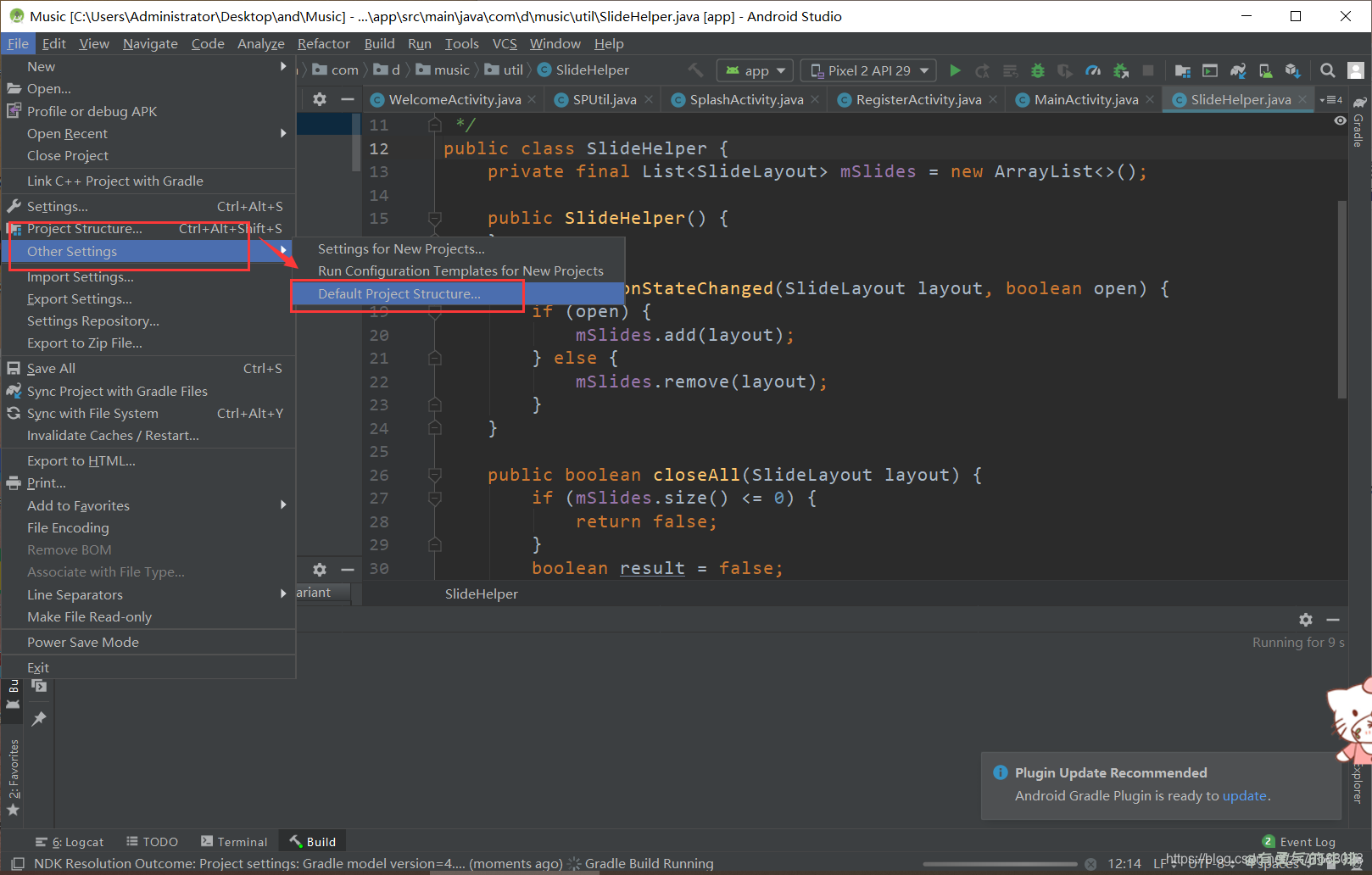This screenshot has width=1372, height=875.
Task: Close the RegisterActivity.java tab
Action: tap(994, 100)
